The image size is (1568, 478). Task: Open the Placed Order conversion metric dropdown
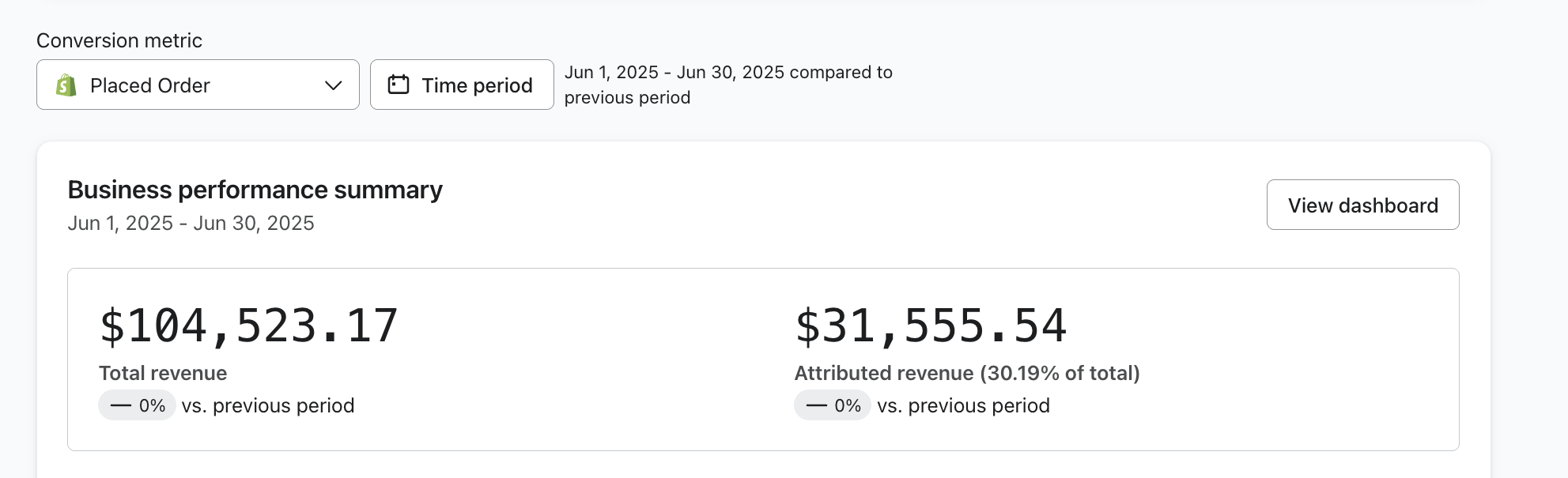point(198,85)
